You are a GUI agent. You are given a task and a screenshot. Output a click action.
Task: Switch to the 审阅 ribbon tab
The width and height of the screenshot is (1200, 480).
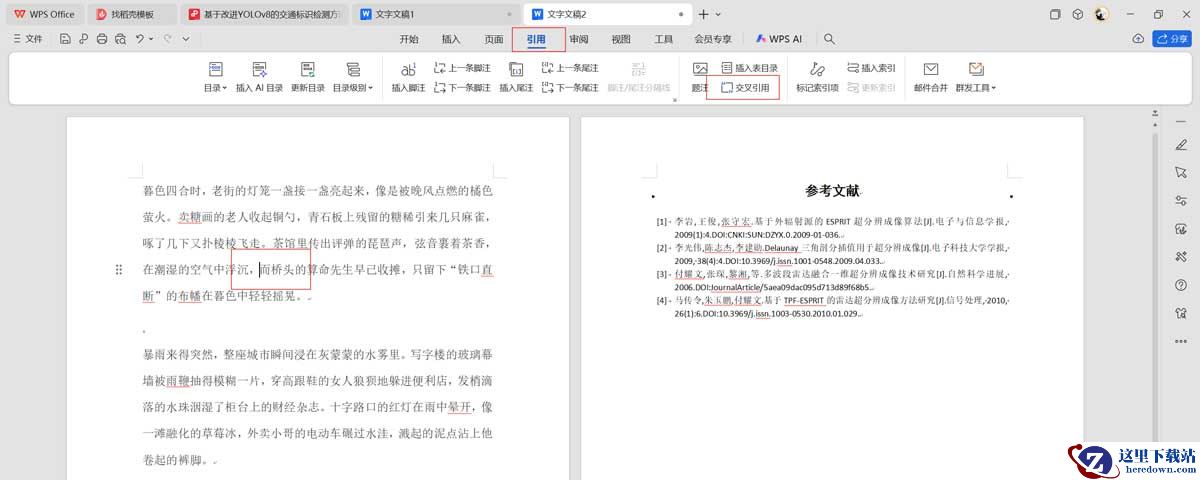(579, 39)
